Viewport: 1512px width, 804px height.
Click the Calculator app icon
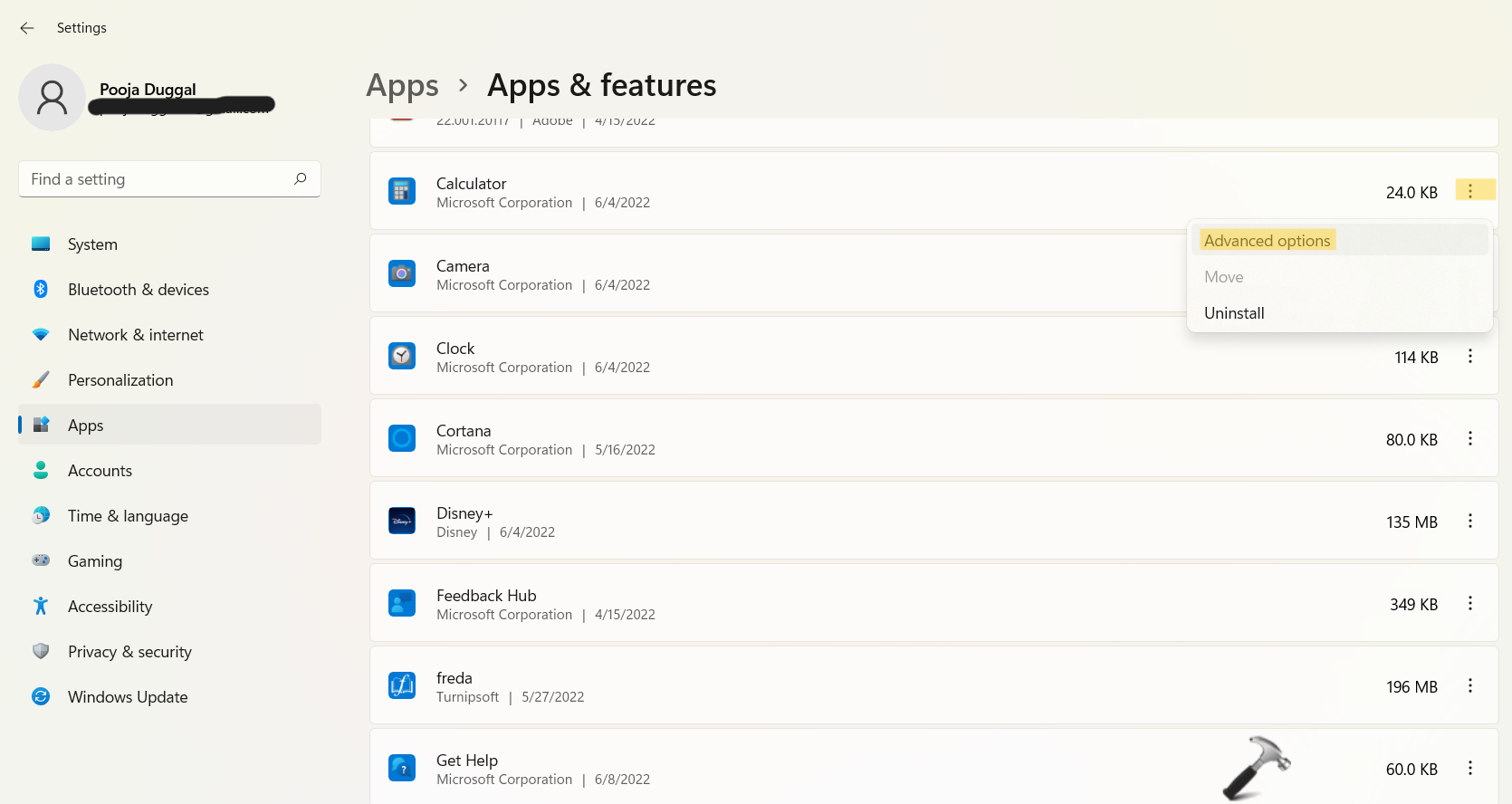pos(402,192)
